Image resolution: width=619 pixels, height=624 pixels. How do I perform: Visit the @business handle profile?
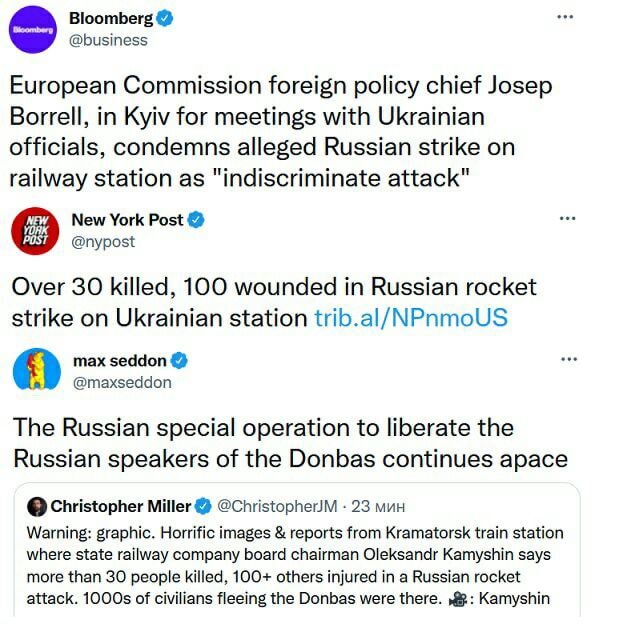109,40
